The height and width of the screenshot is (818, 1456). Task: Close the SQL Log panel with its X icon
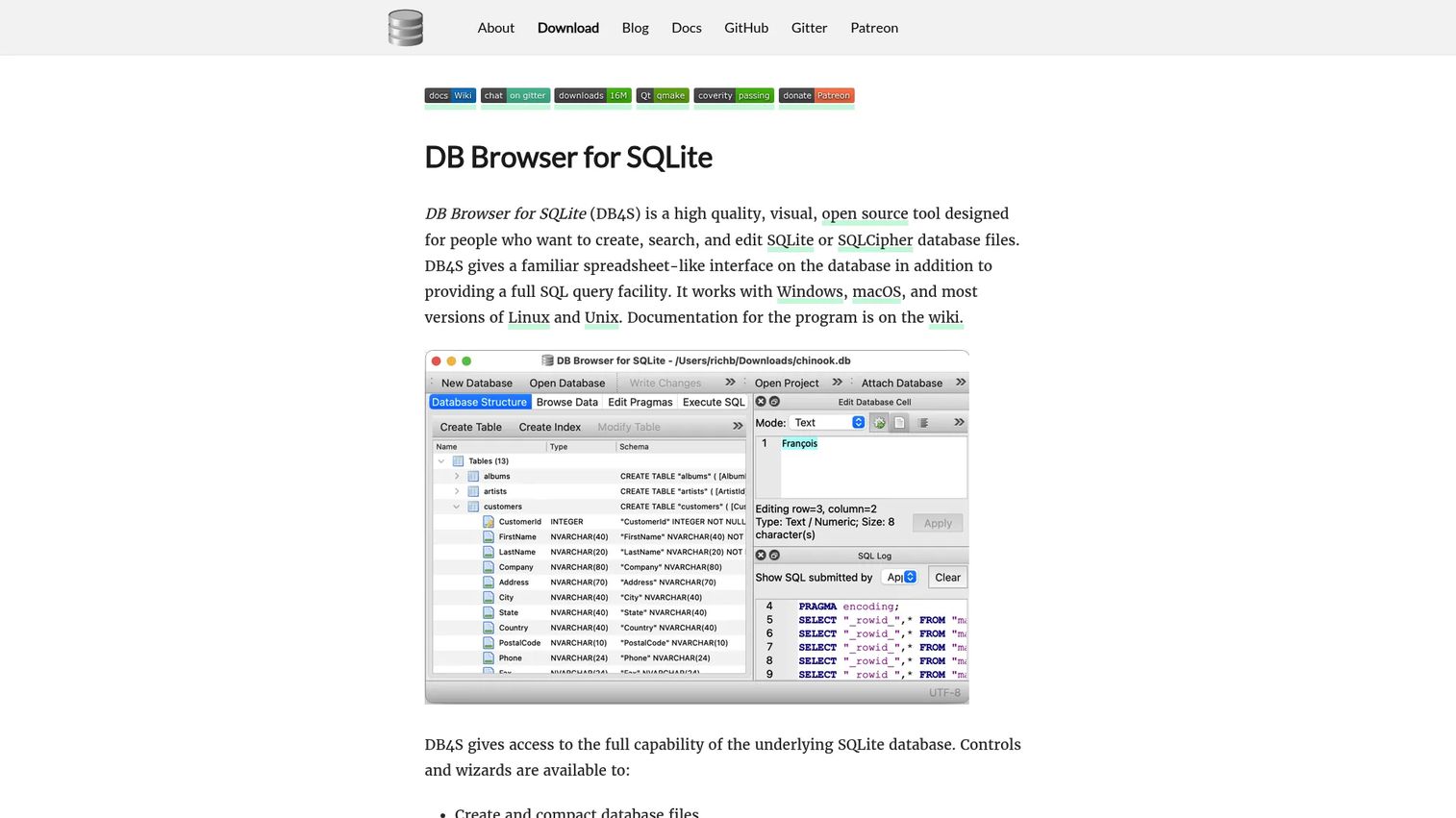[761, 556]
